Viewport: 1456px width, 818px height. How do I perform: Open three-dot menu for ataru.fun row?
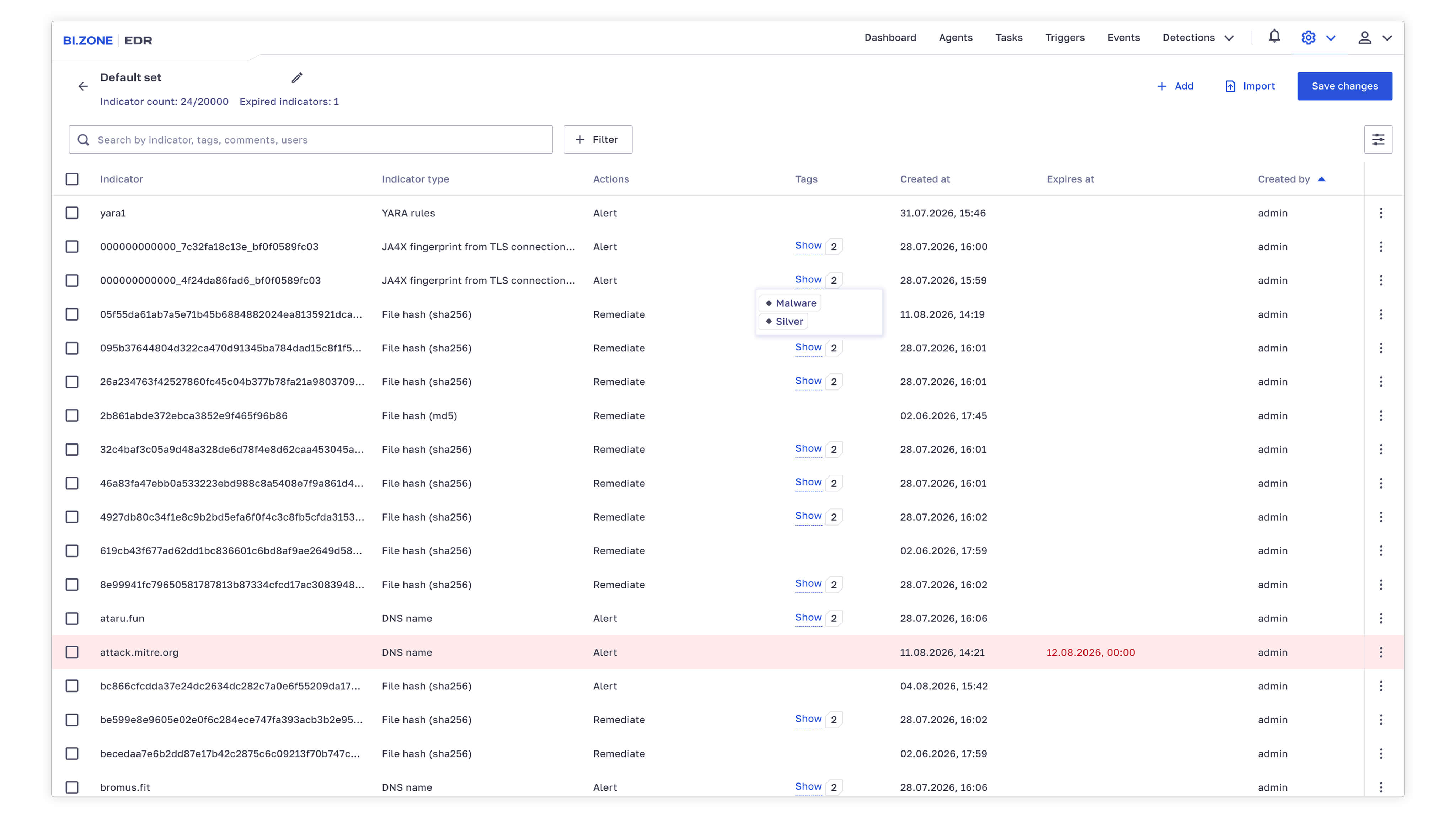click(1381, 619)
